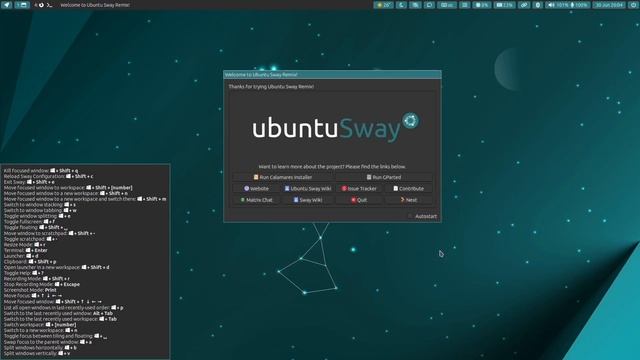Viewport: 640px width, 360px height.
Task: Open the power menu icon
Action: [633, 5]
